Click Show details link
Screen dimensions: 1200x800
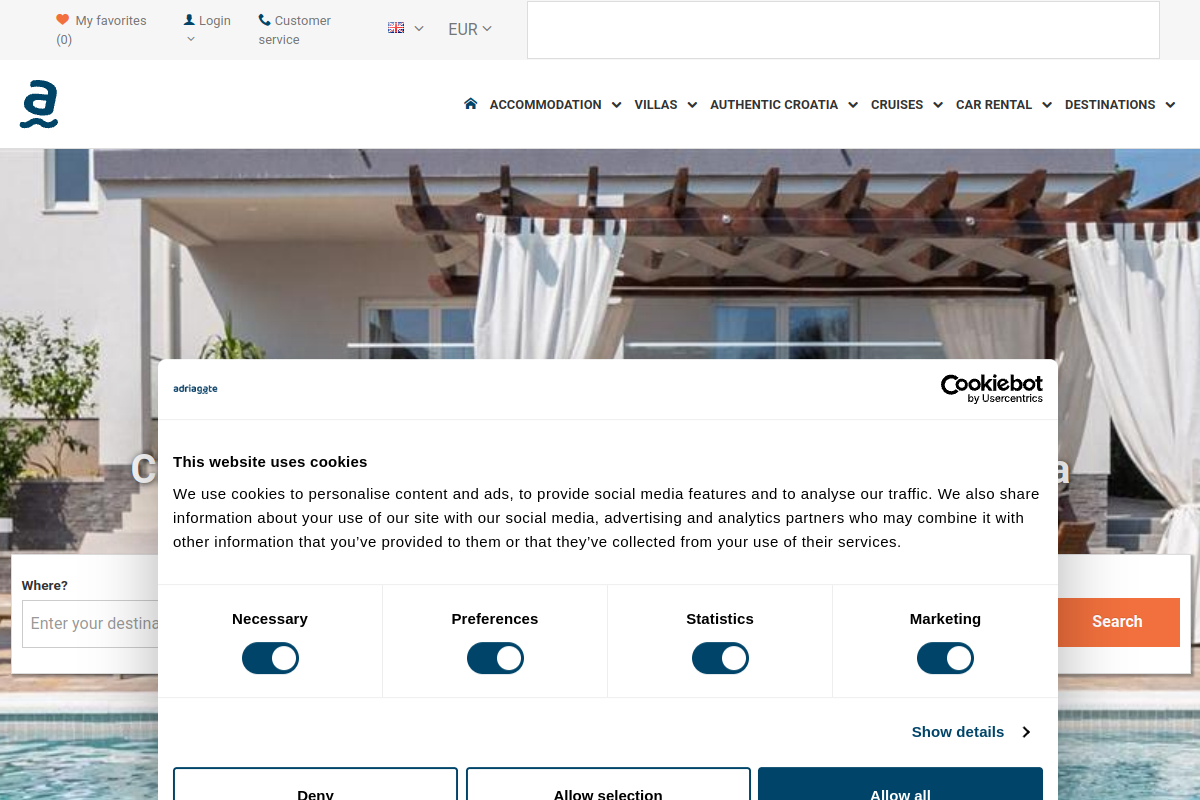point(958,732)
